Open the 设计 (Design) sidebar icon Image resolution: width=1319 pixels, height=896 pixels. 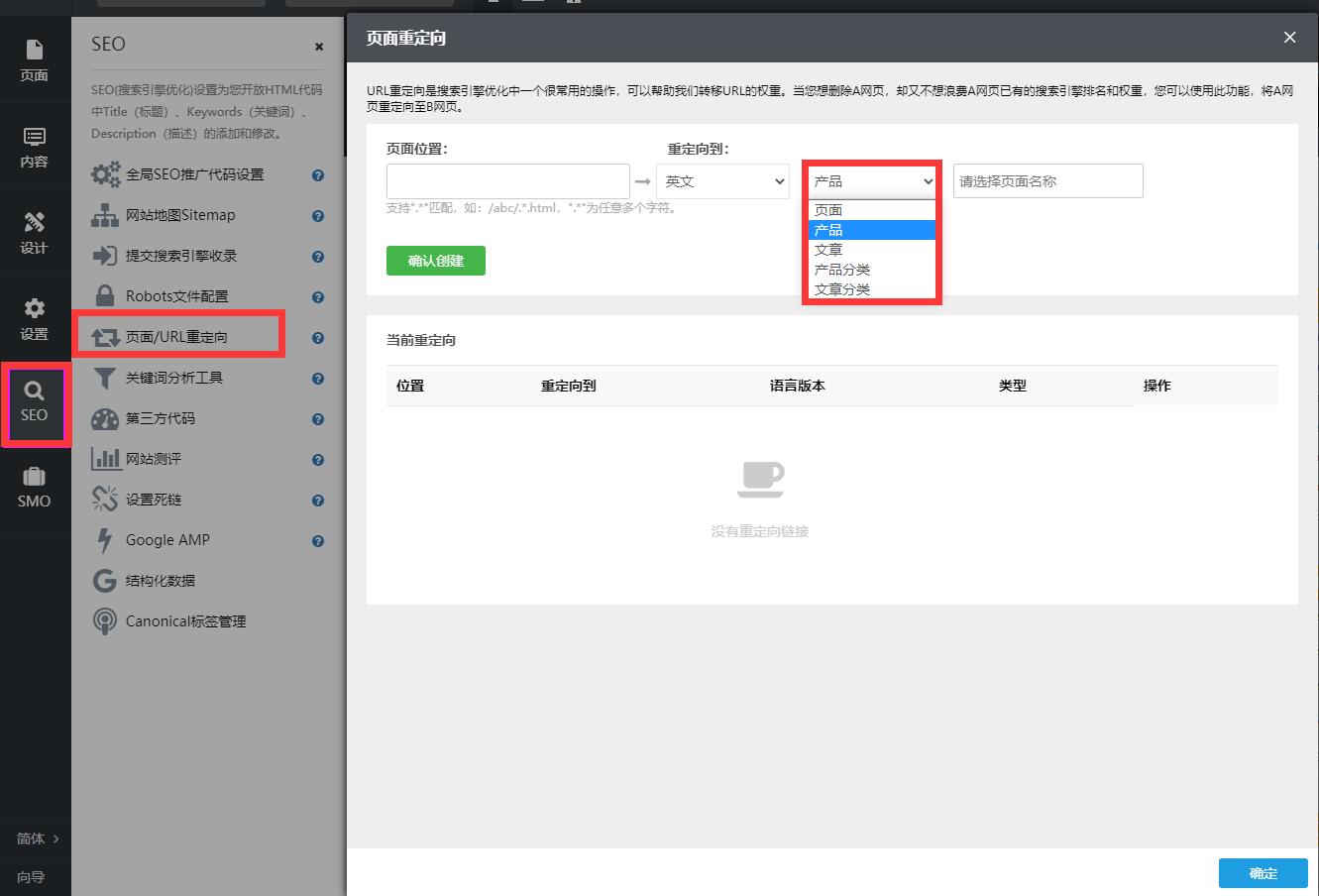pyautogui.click(x=35, y=232)
